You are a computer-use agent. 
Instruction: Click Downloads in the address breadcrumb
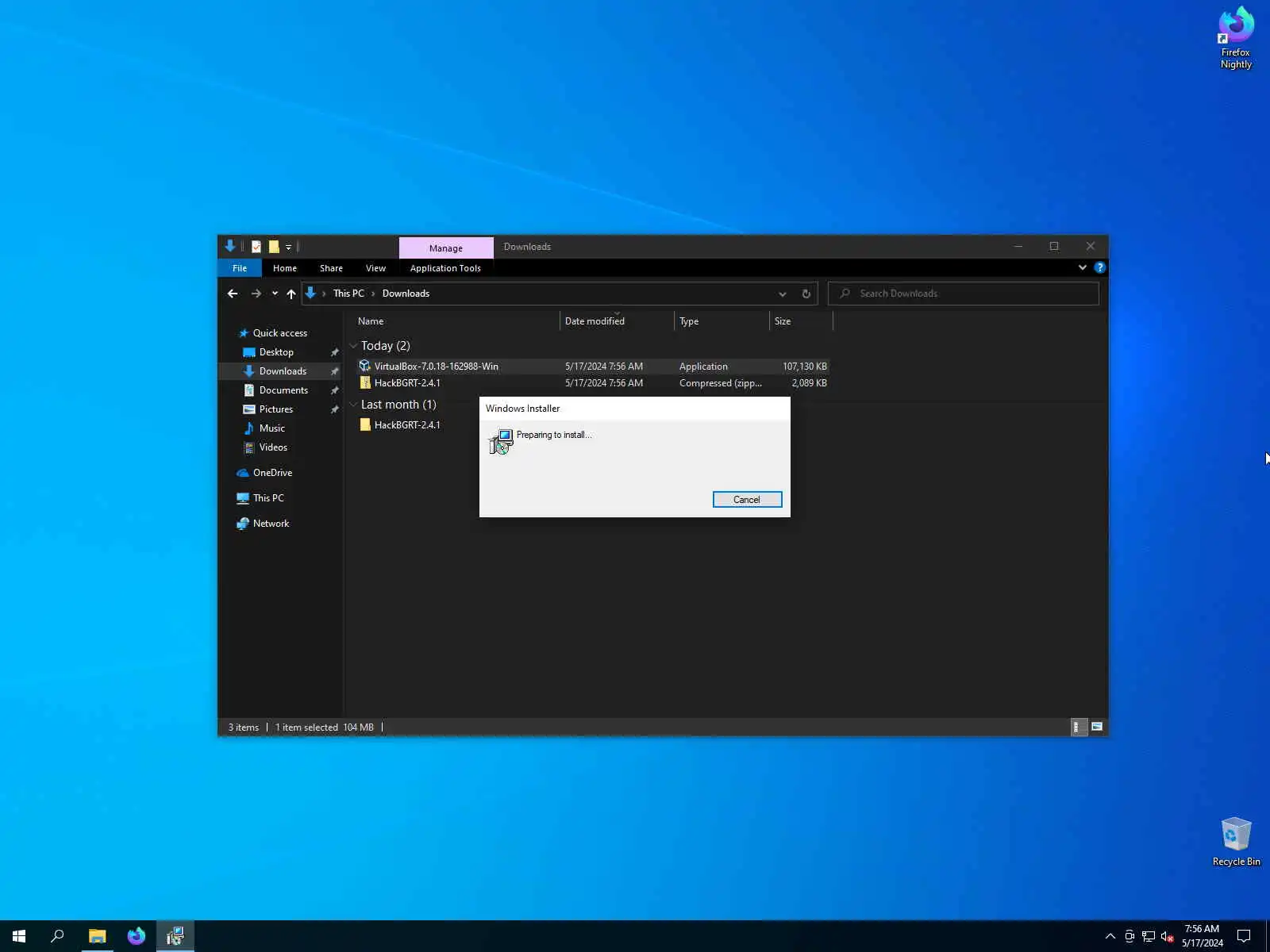tap(406, 294)
